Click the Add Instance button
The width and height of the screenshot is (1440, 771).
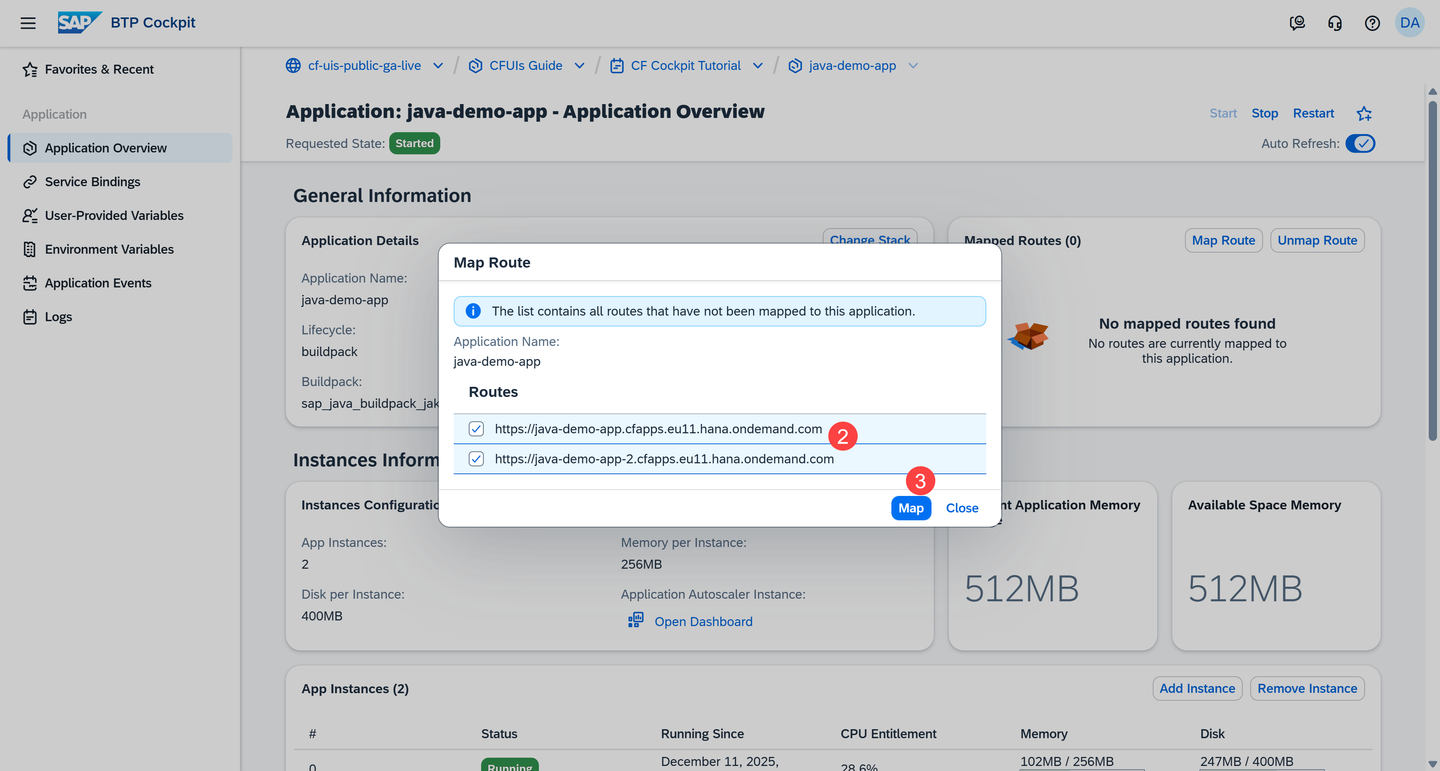click(1198, 688)
